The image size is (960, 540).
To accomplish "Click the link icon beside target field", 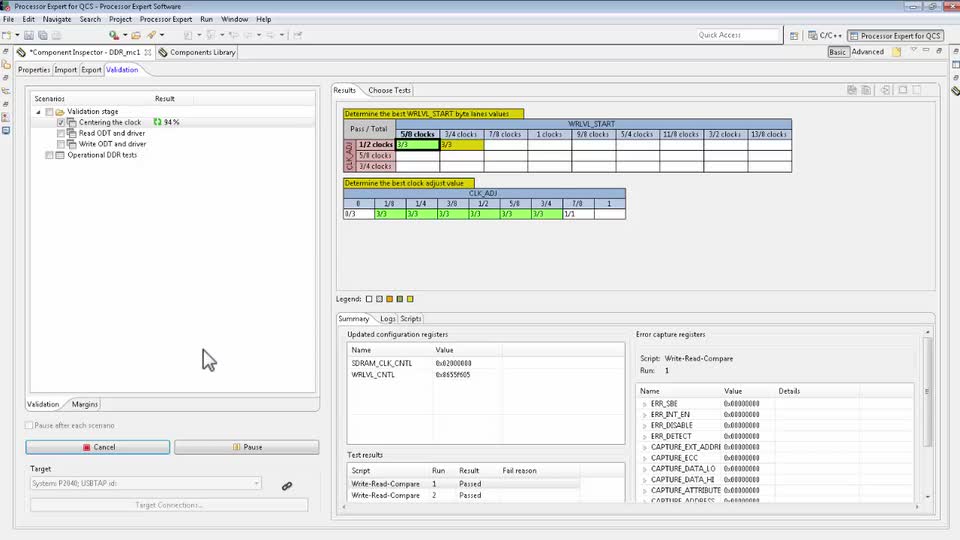I will coord(287,485).
